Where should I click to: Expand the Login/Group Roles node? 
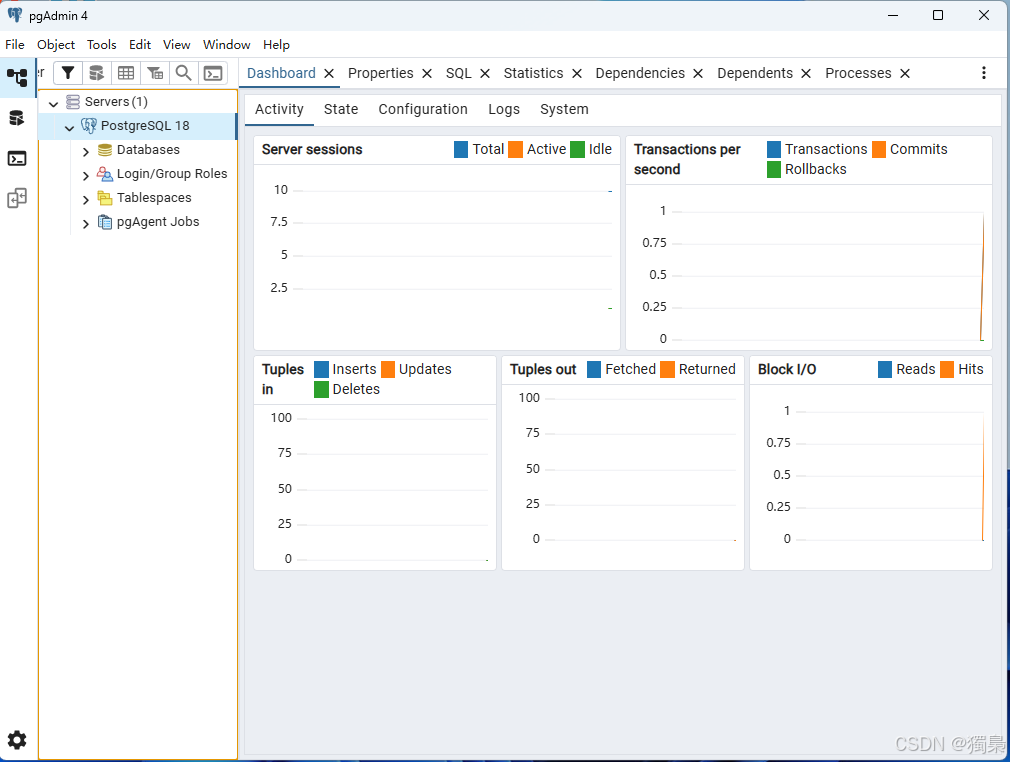[86, 175]
